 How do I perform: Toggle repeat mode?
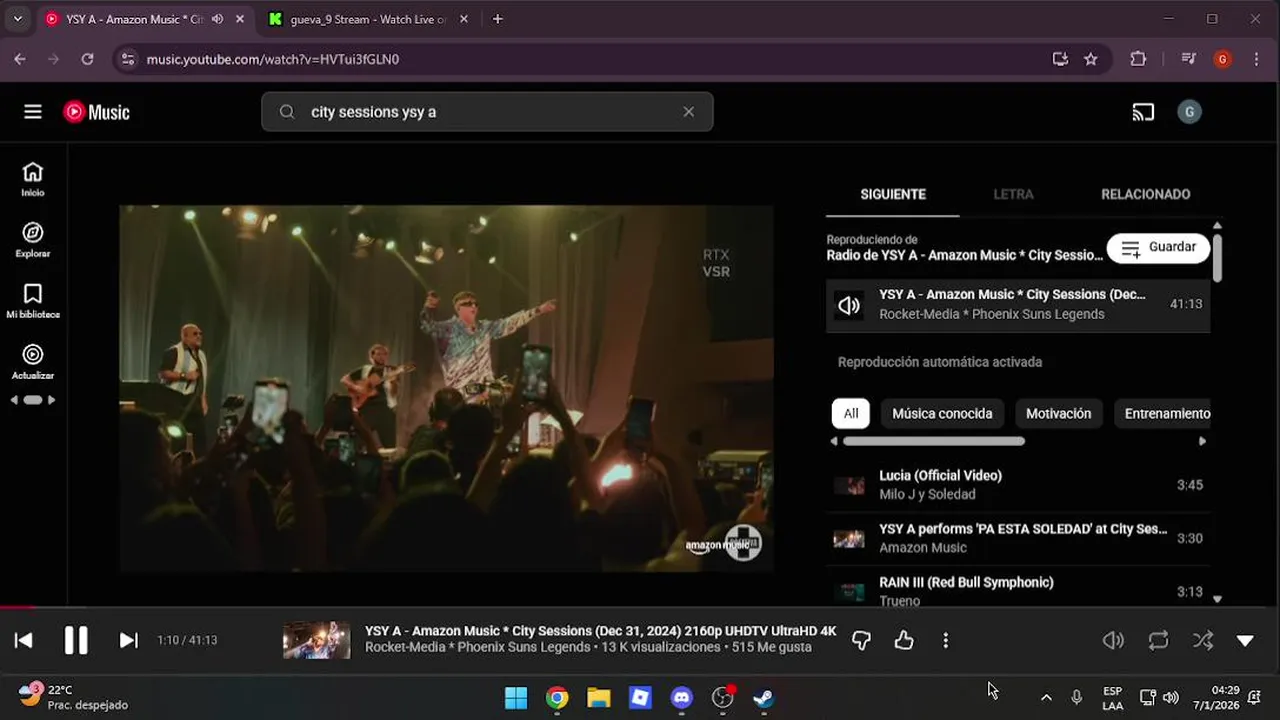tap(1159, 640)
